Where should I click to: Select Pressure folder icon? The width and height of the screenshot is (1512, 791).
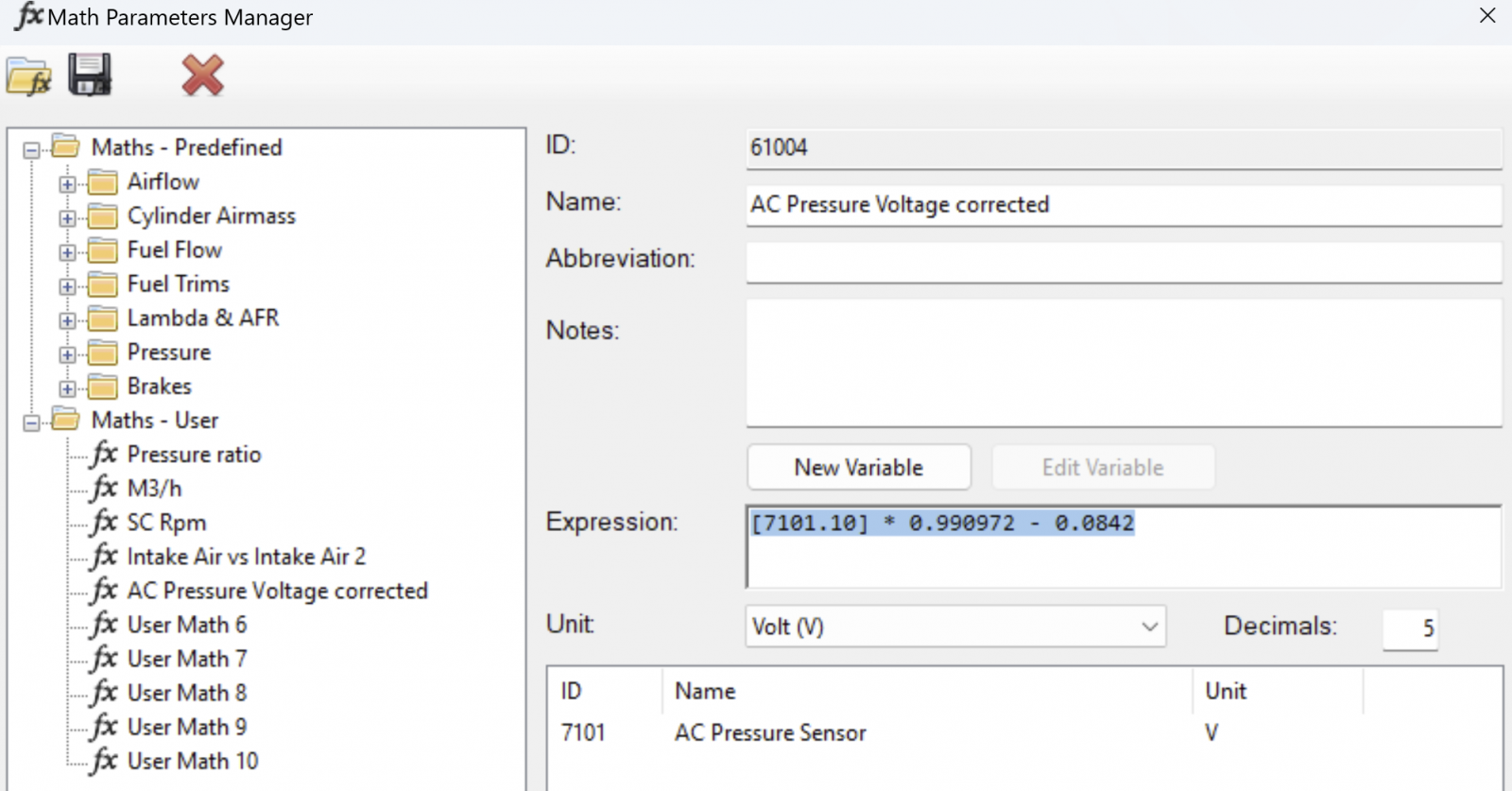click(x=103, y=352)
